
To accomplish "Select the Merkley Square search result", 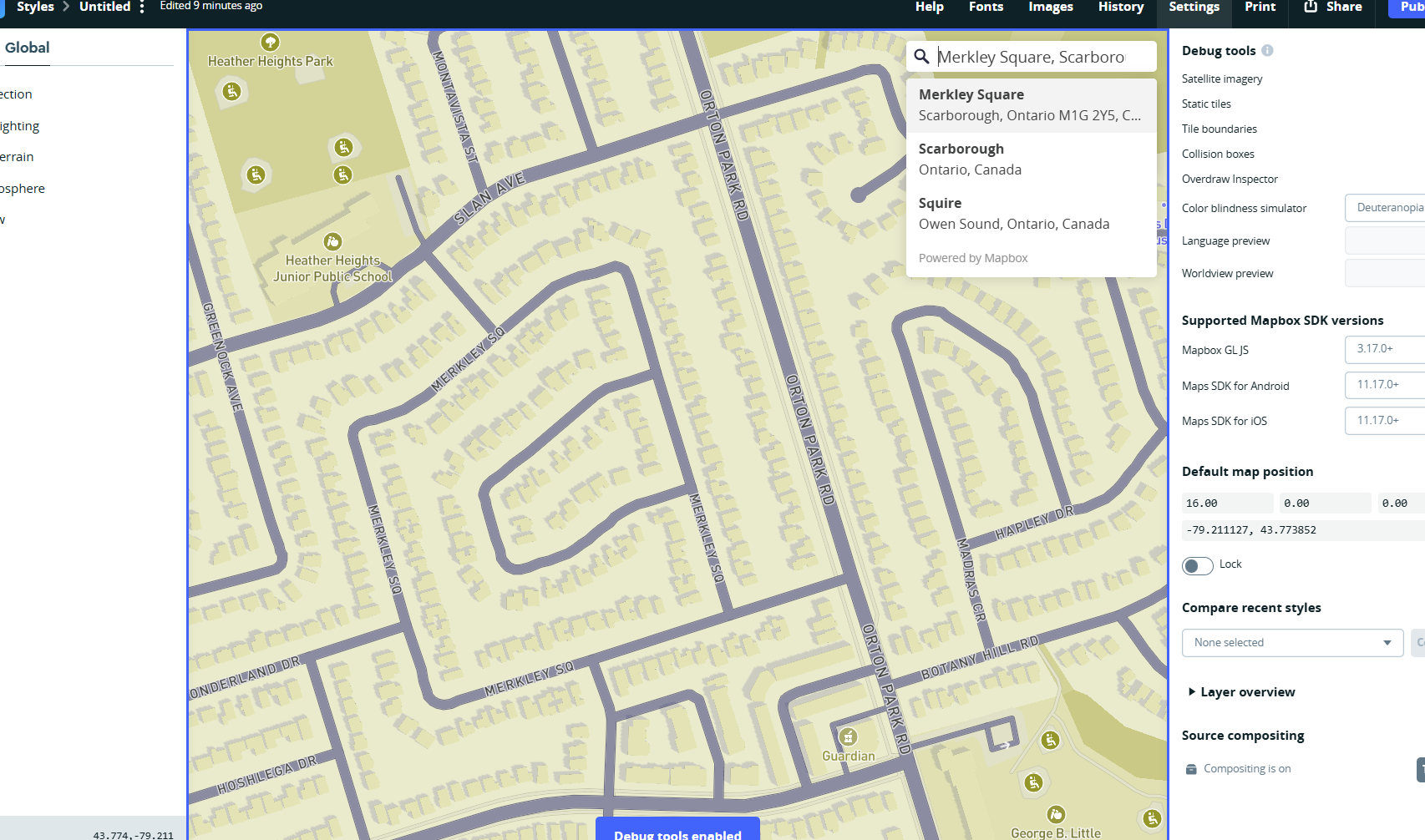I will [x=1031, y=105].
